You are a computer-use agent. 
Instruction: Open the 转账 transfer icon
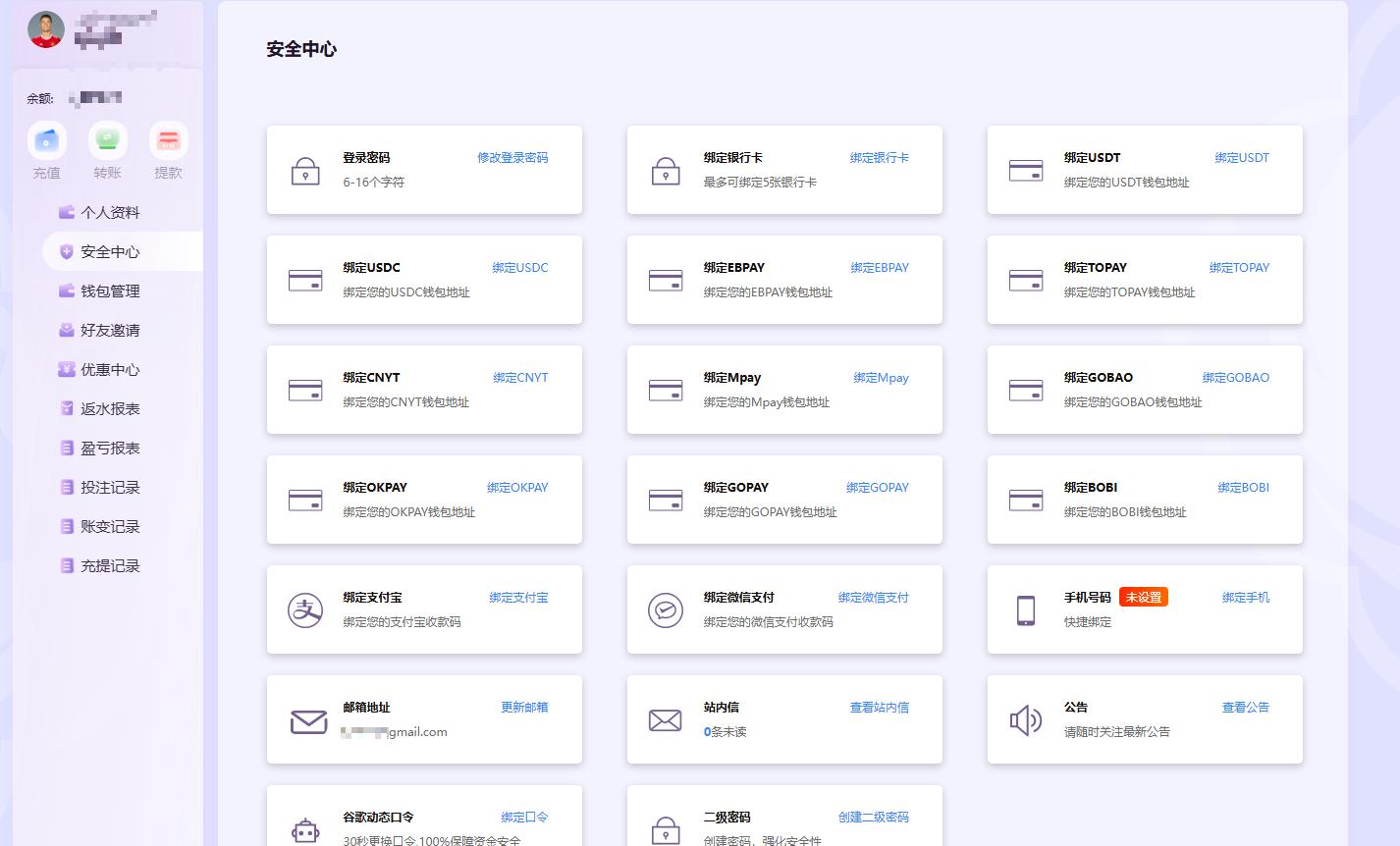click(107, 141)
